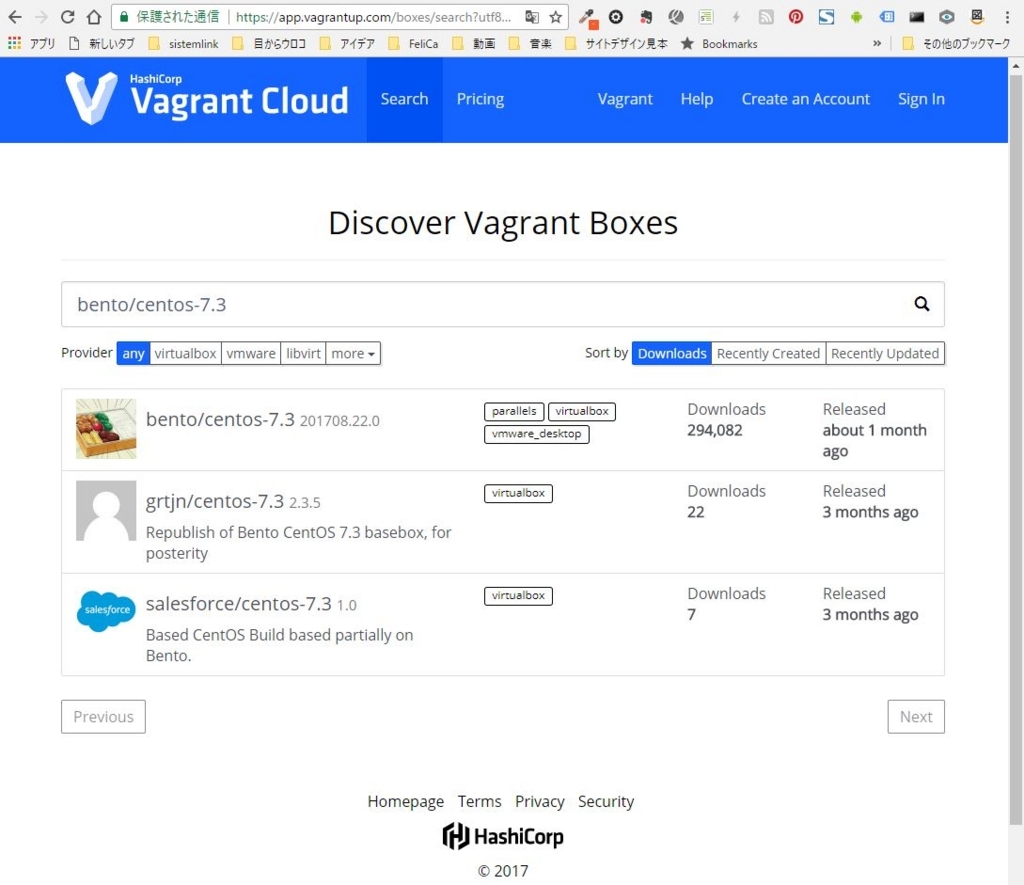Screen dimensions: 1024x885
Task: Sort results by Downloads
Action: coord(672,353)
